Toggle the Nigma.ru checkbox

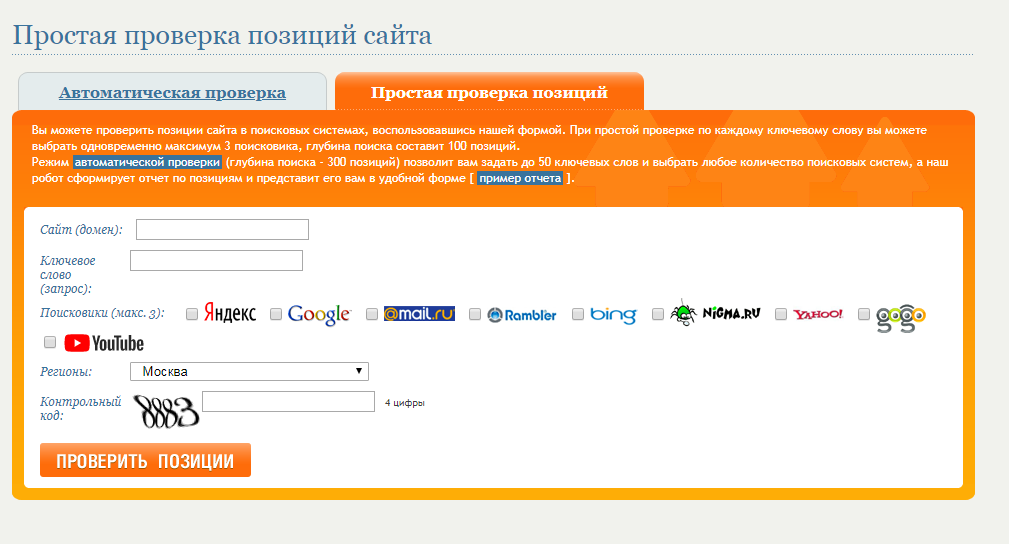coord(658,314)
